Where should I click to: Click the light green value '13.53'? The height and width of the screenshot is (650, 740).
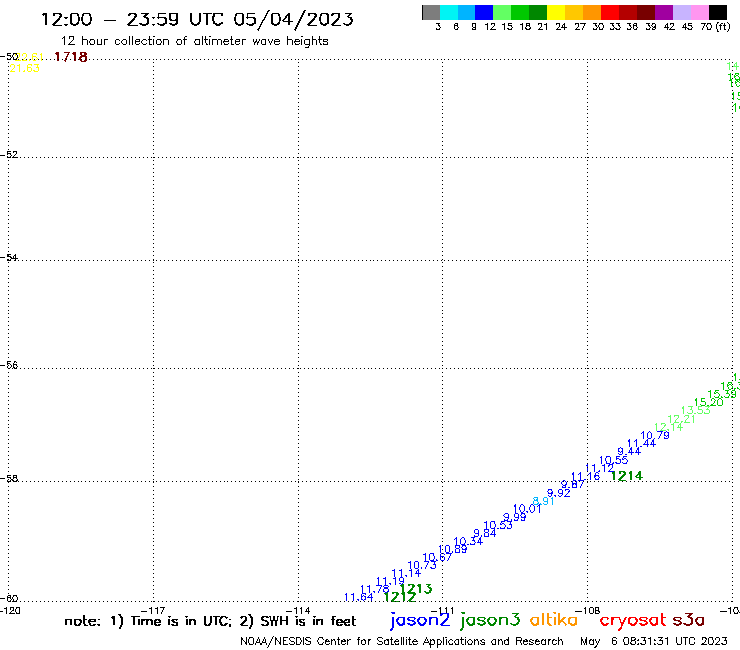click(x=696, y=410)
